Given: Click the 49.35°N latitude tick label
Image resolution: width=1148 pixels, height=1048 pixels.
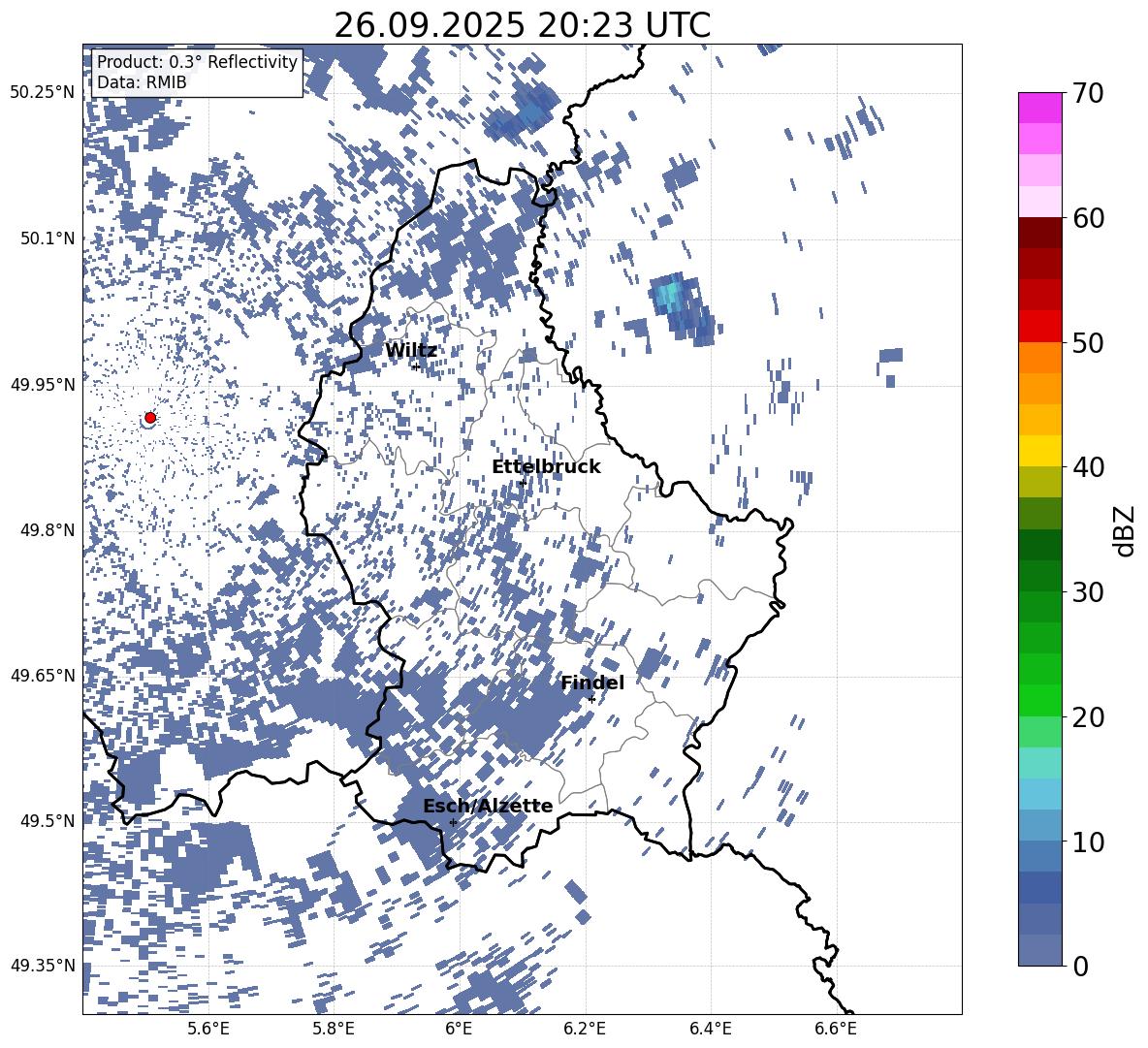Looking at the screenshot, I should pyautogui.click(x=43, y=966).
